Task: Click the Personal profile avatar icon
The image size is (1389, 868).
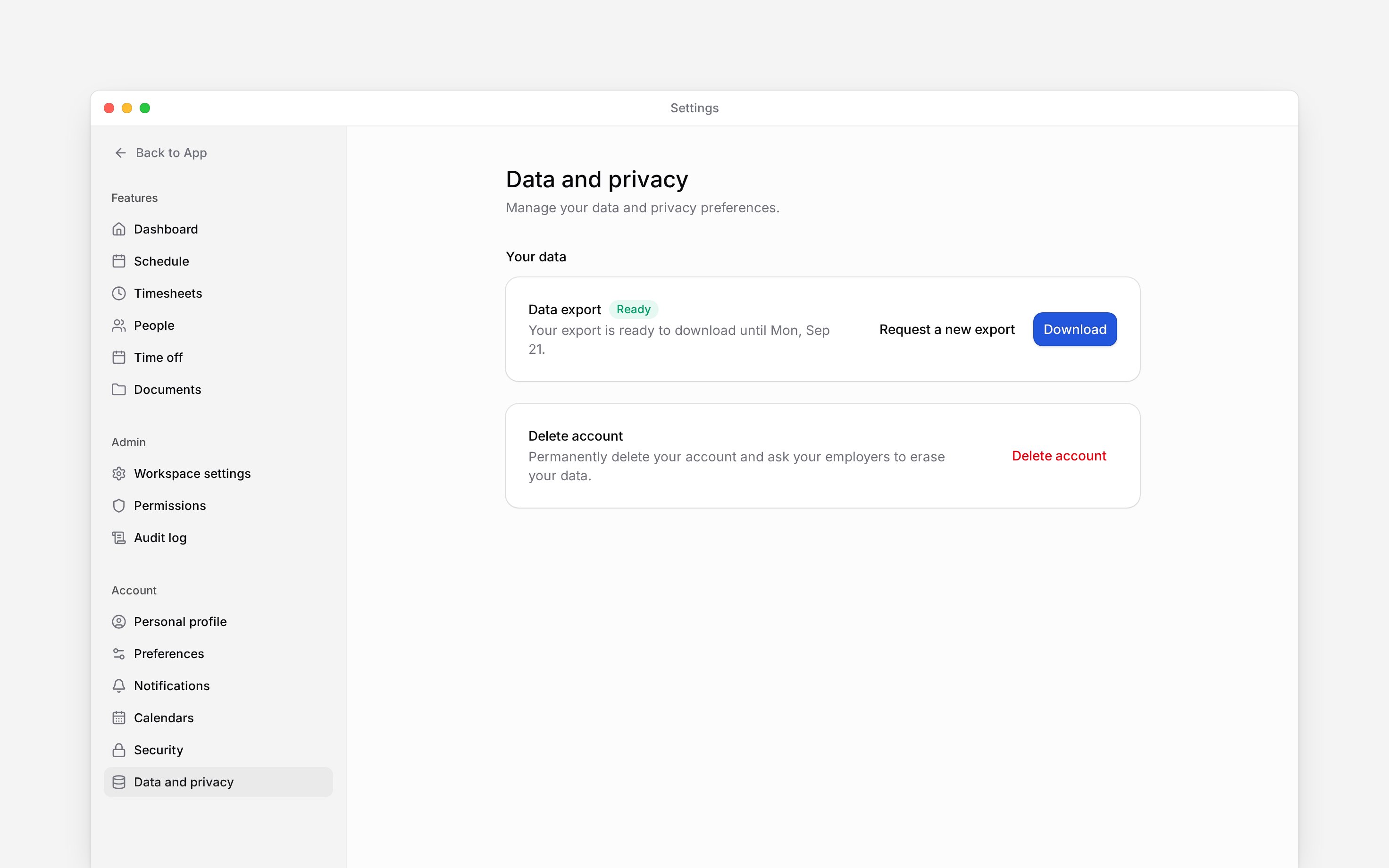Action: [x=119, y=622]
